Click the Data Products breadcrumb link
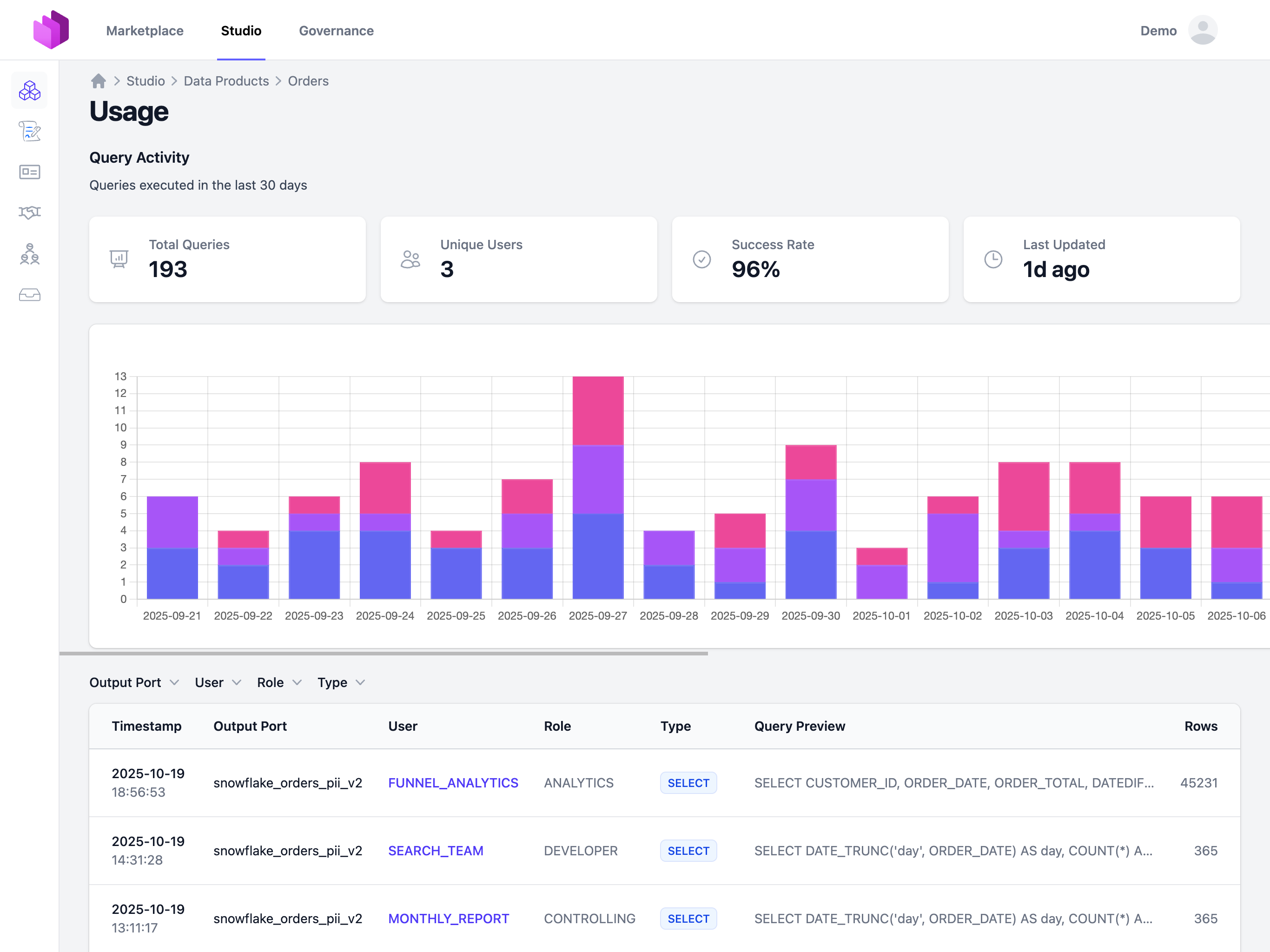Viewport: 1270px width, 952px height. point(226,81)
